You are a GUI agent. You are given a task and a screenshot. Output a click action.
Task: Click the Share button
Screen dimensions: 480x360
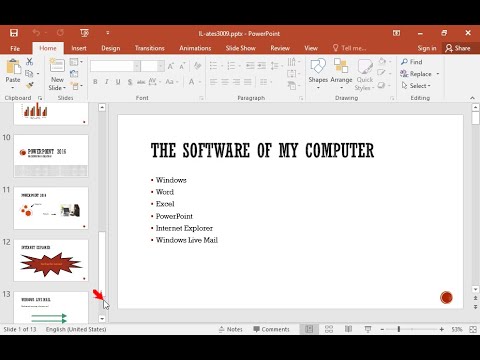(x=458, y=48)
